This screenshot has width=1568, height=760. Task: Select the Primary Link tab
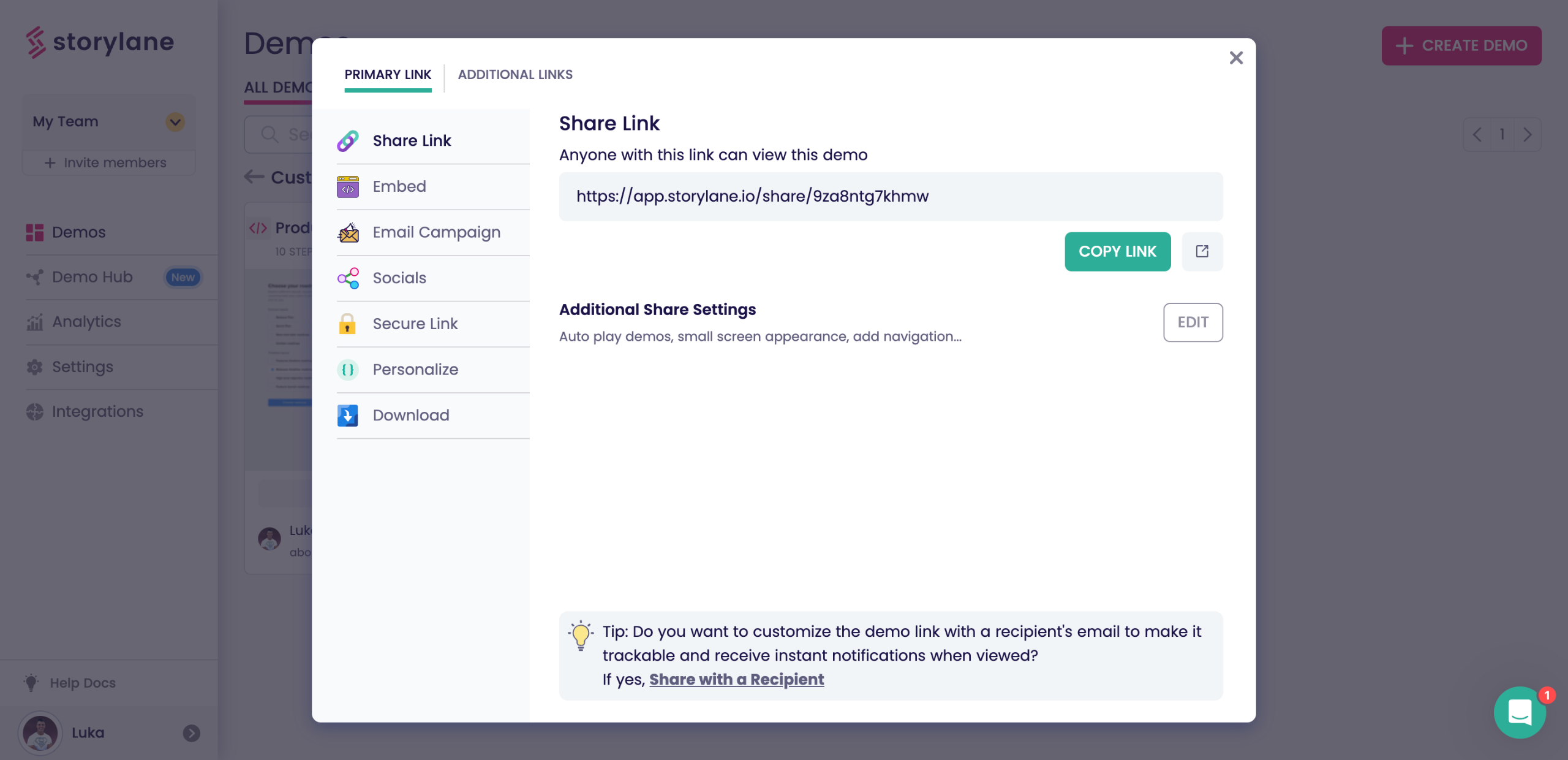[388, 75]
